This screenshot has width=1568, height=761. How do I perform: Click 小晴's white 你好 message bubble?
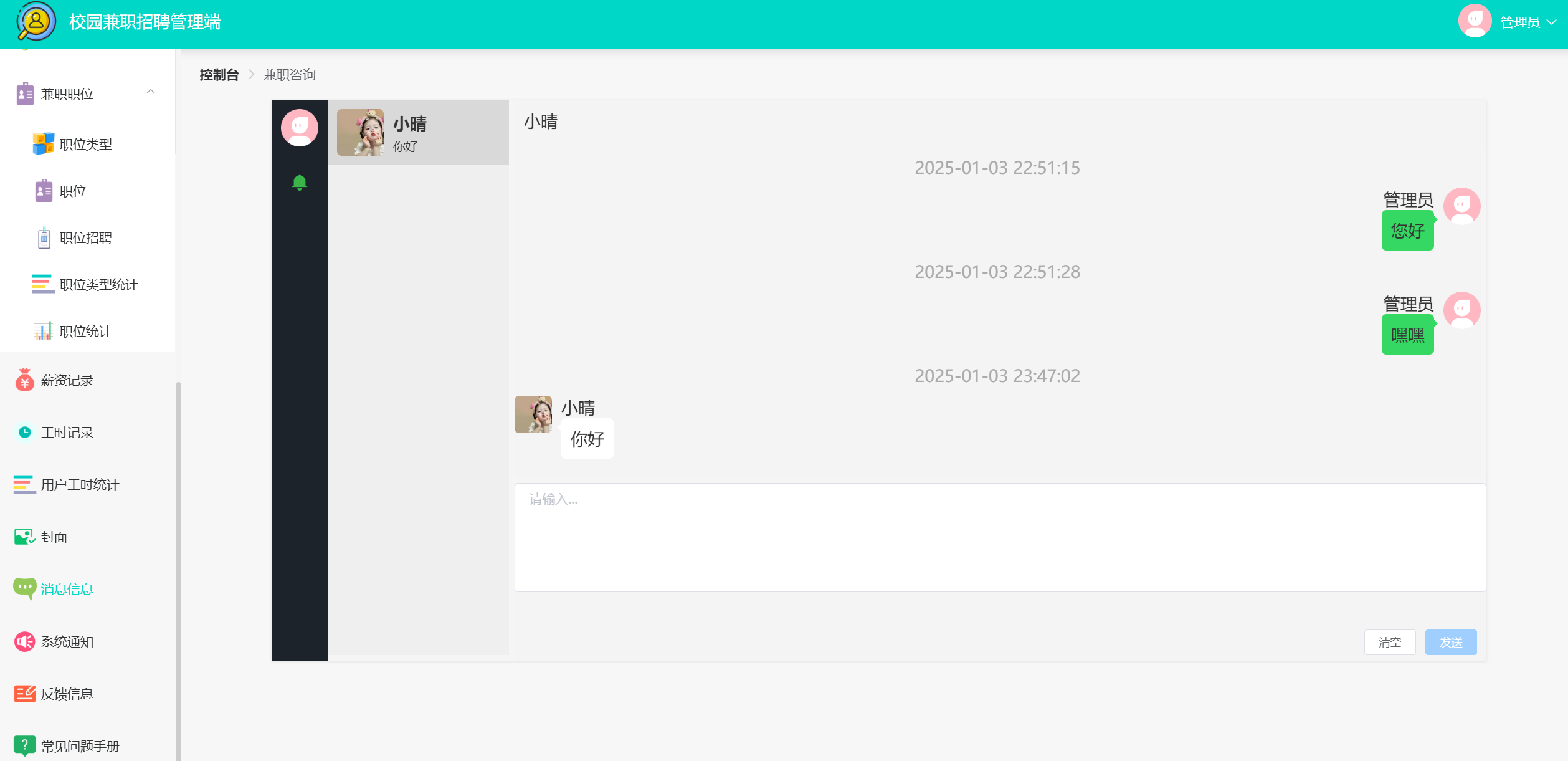point(587,439)
